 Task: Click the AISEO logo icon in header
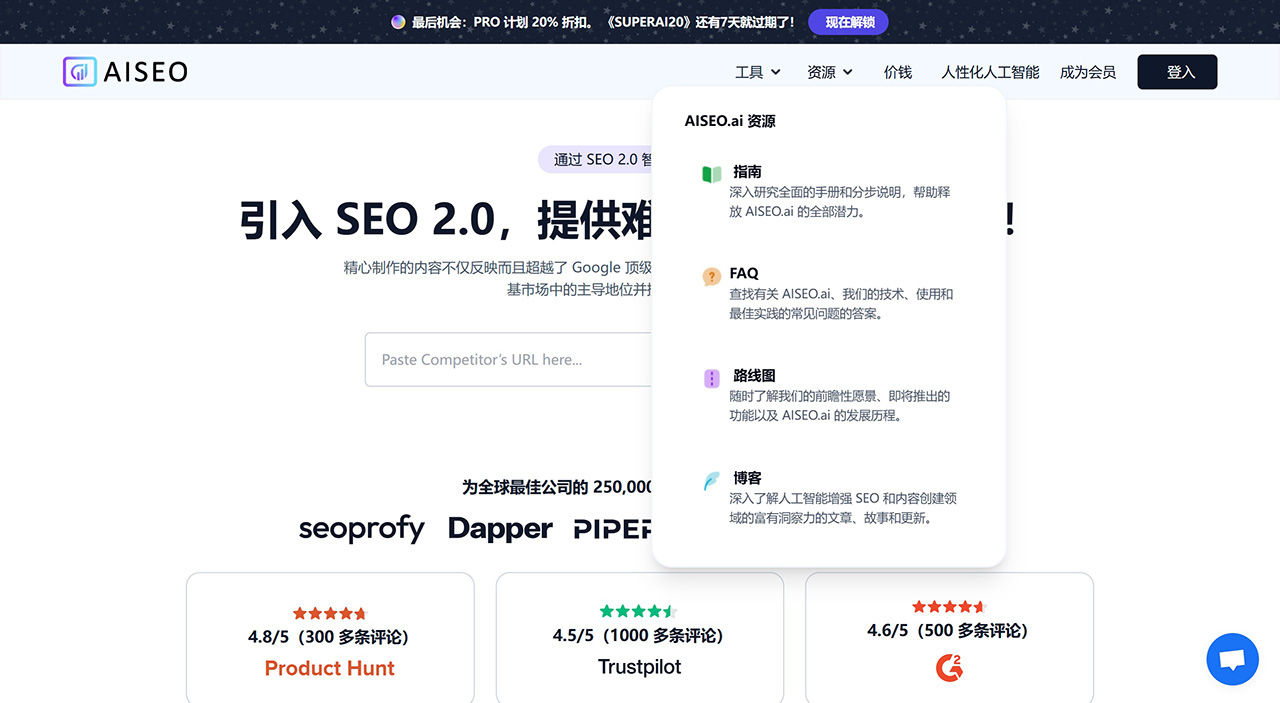pyautogui.click(x=79, y=71)
